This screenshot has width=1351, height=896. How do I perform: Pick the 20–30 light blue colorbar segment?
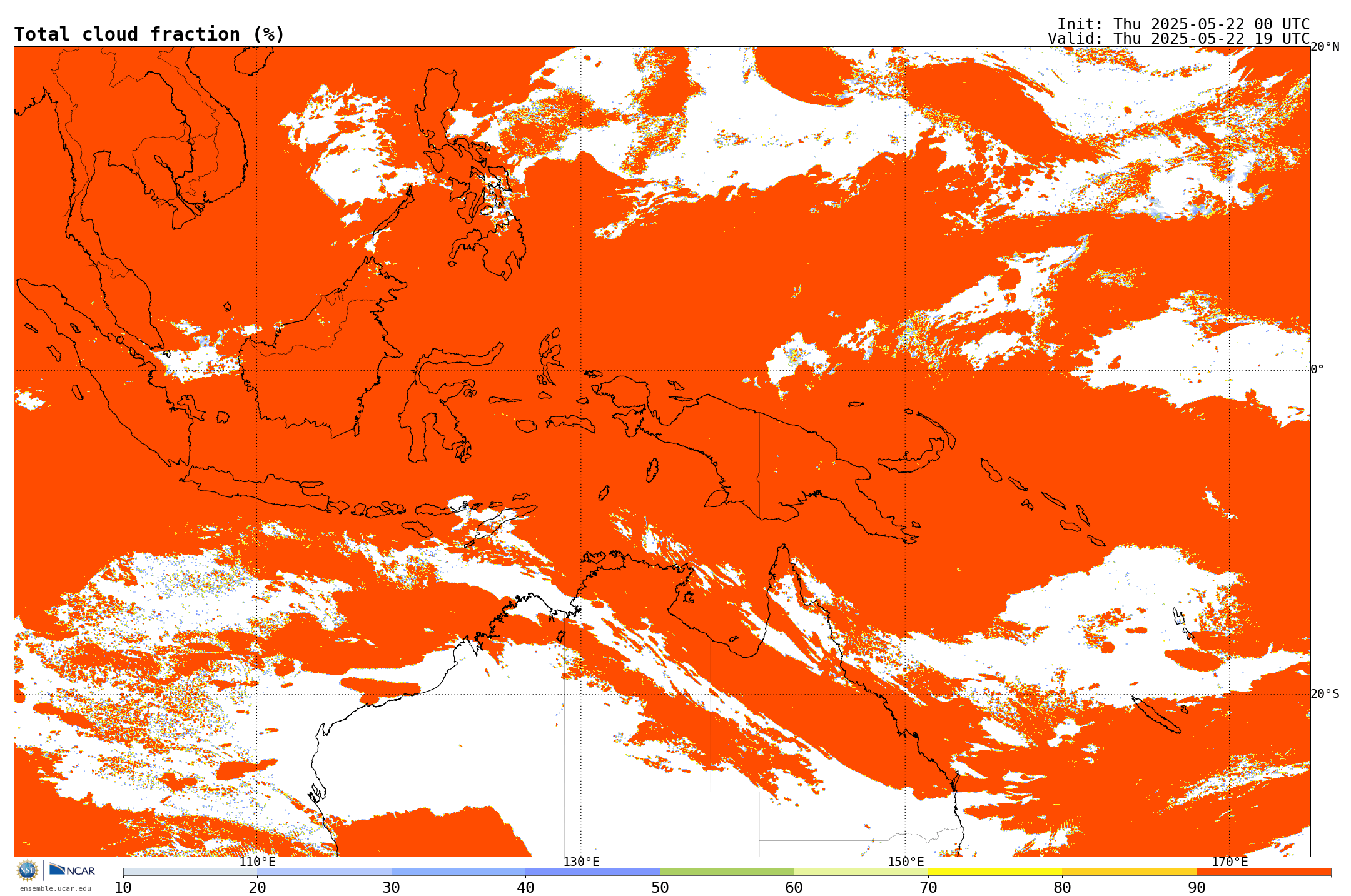[x=324, y=872]
